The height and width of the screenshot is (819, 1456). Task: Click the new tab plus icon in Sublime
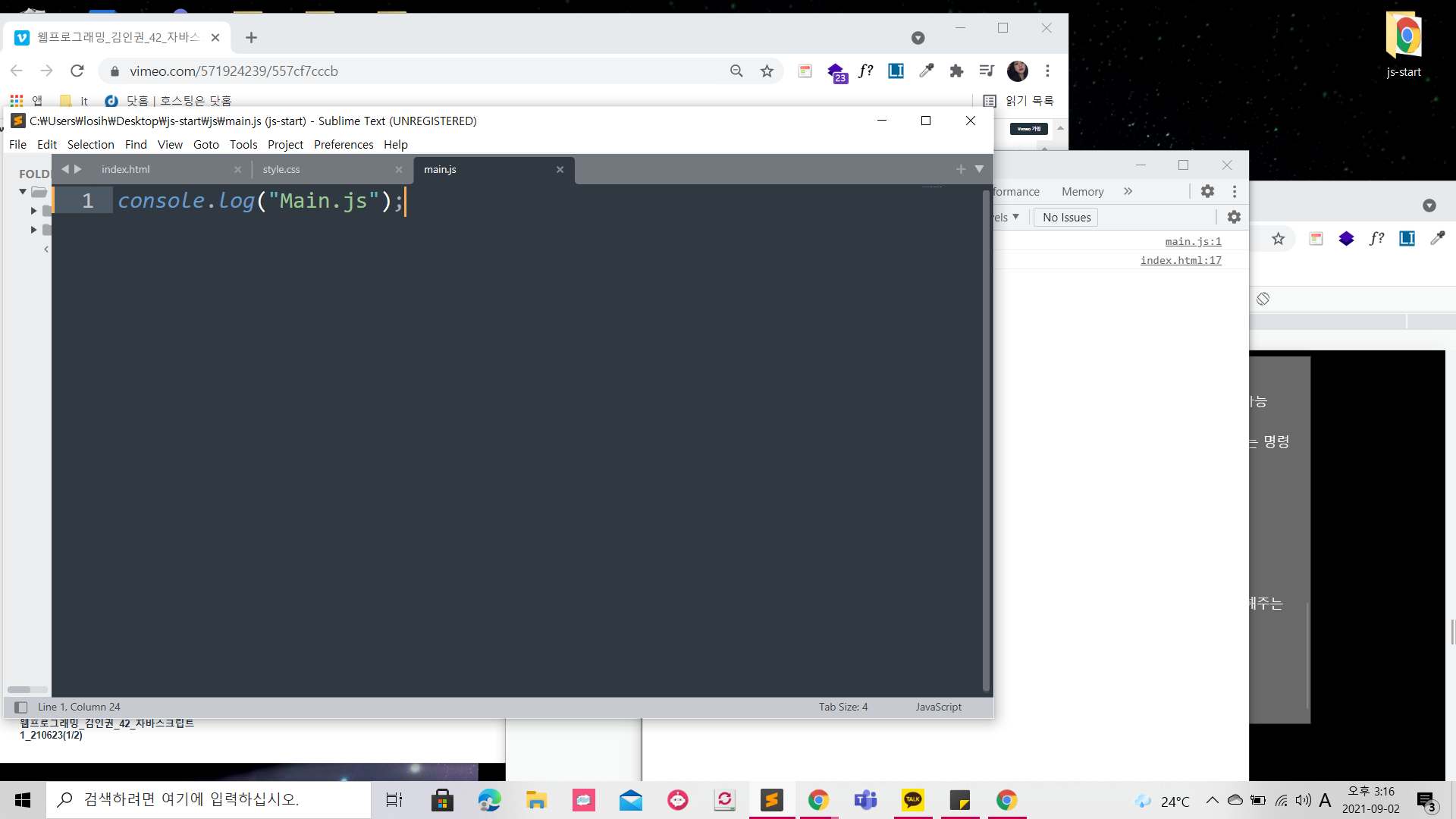[x=960, y=169]
